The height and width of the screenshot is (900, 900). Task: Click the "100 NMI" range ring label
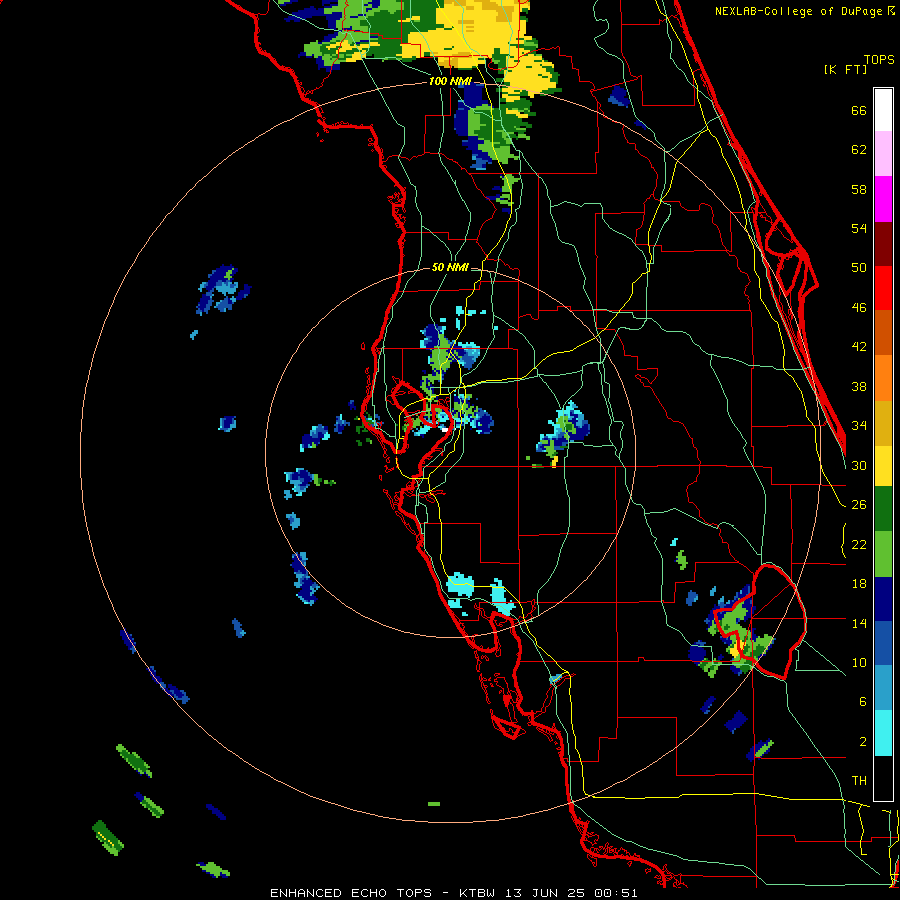click(450, 82)
